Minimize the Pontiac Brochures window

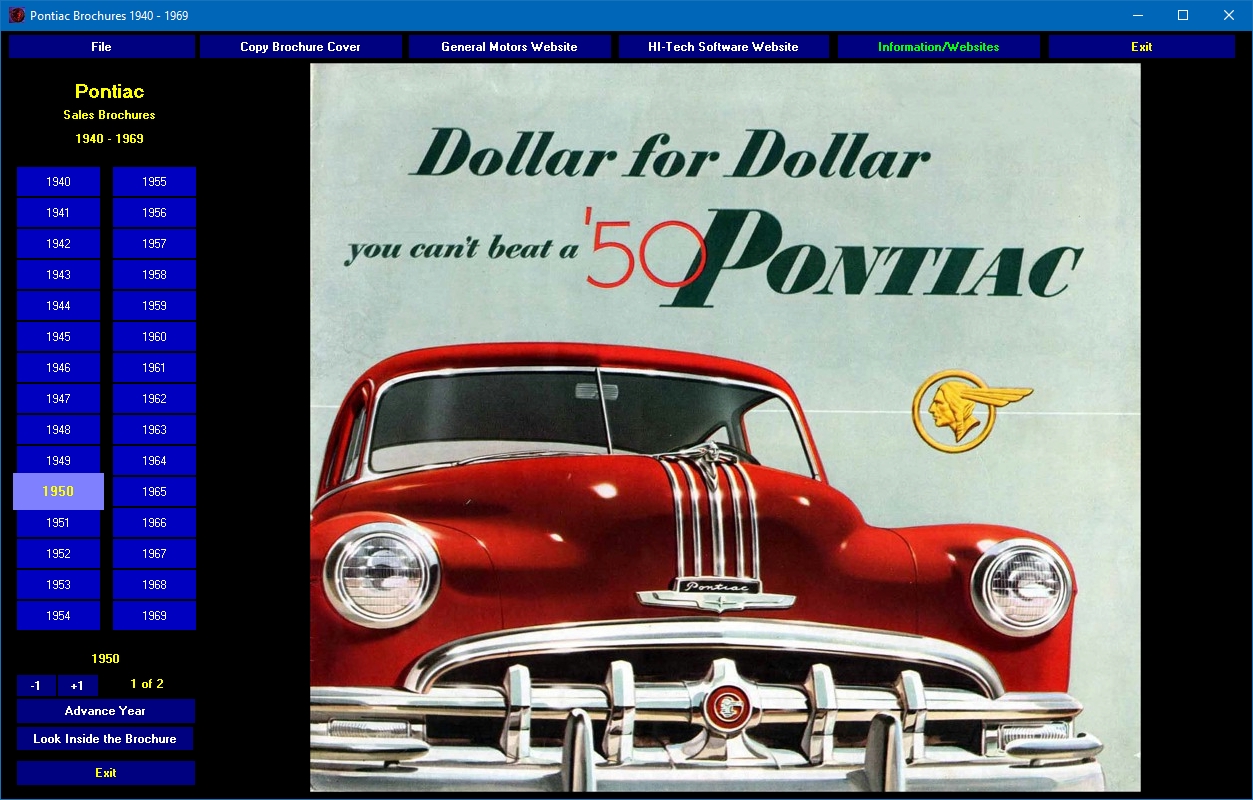(x=1138, y=15)
